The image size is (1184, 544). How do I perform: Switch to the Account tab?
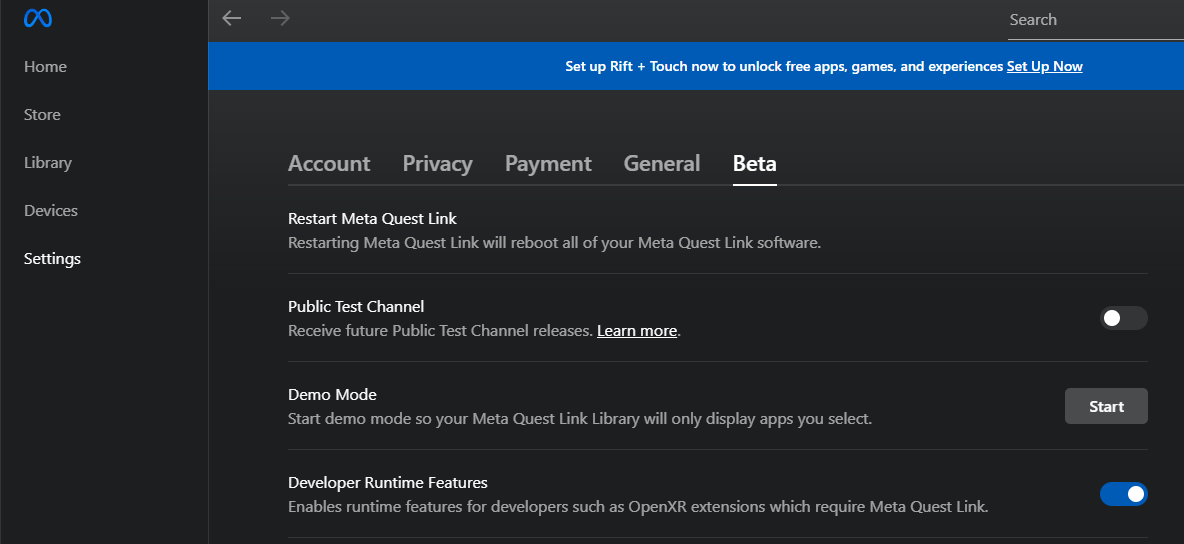[329, 164]
